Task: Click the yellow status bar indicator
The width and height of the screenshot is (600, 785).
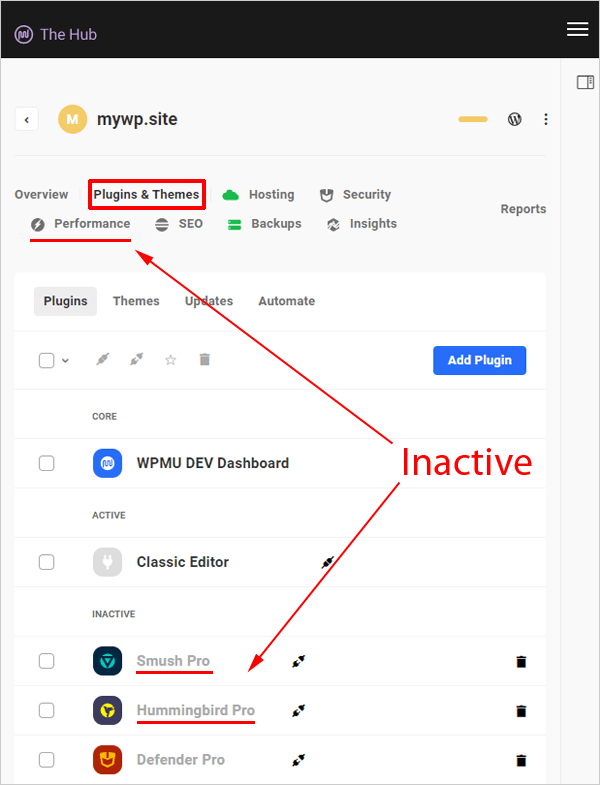Action: [x=473, y=120]
